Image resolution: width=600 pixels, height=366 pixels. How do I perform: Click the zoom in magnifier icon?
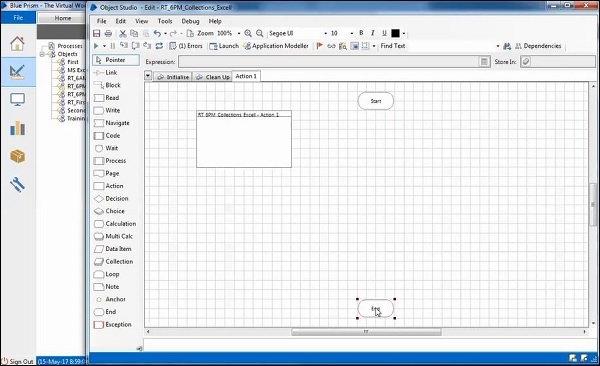click(x=248, y=33)
